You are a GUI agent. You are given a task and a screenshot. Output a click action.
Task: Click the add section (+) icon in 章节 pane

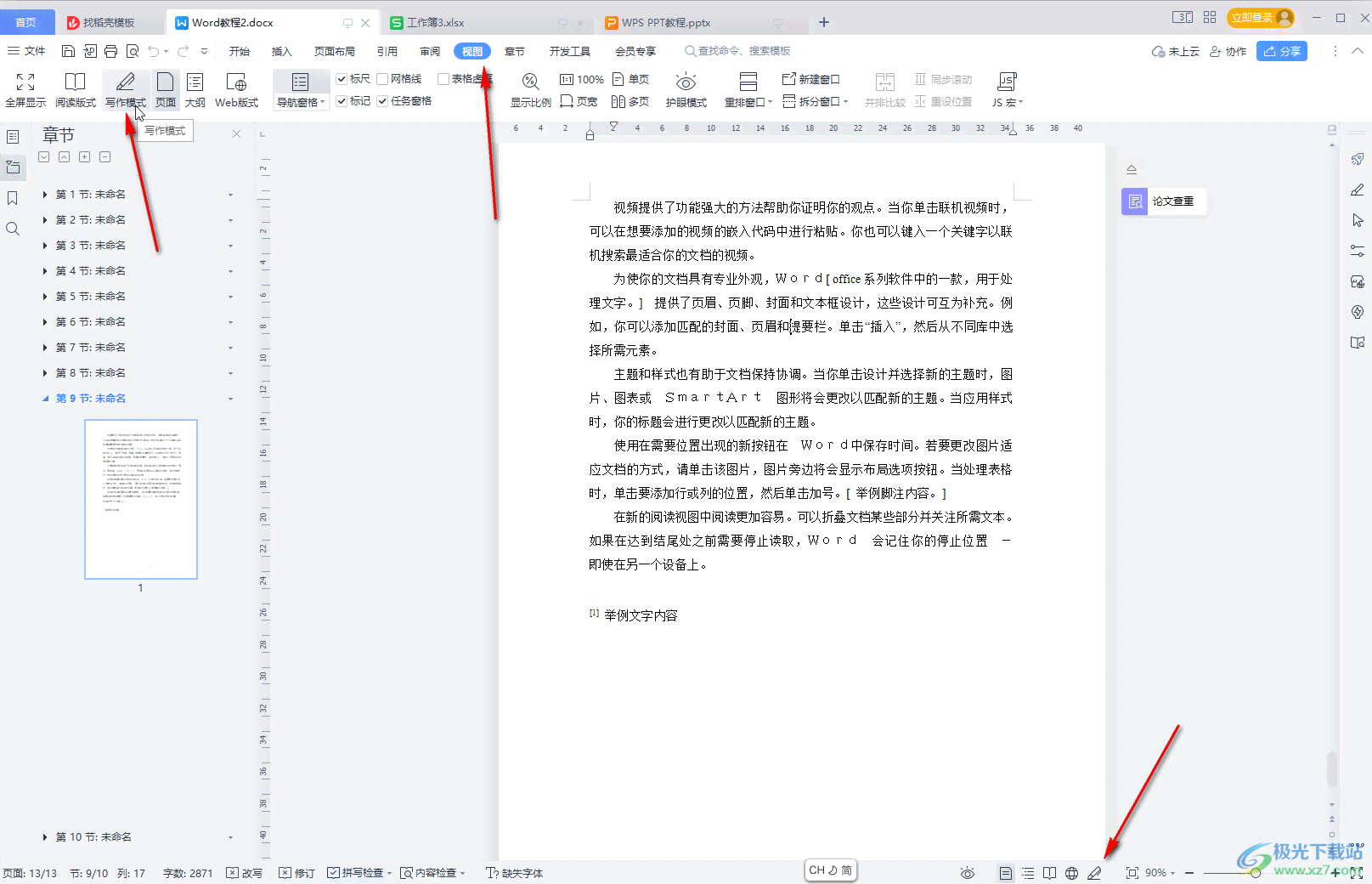[x=84, y=156]
